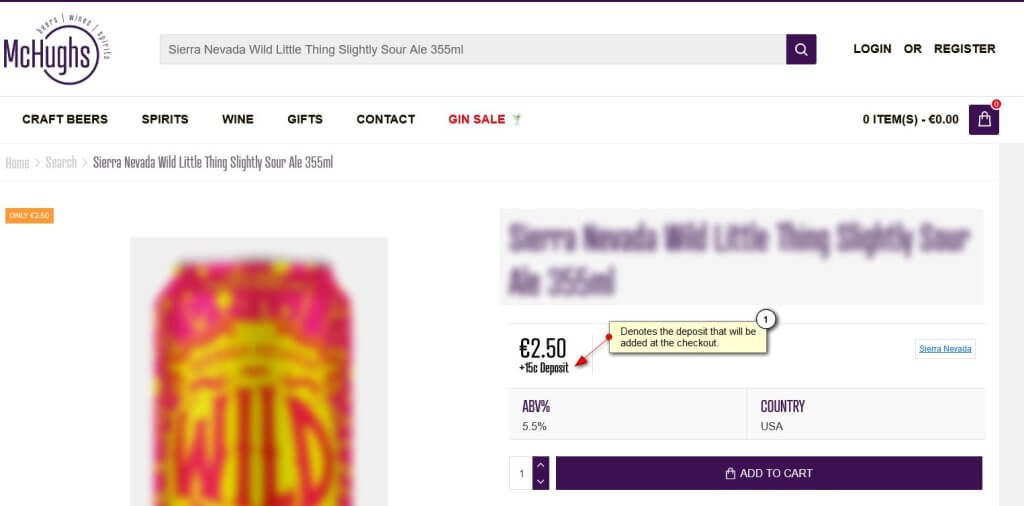Click the search magnifier icon button

(x=801, y=49)
